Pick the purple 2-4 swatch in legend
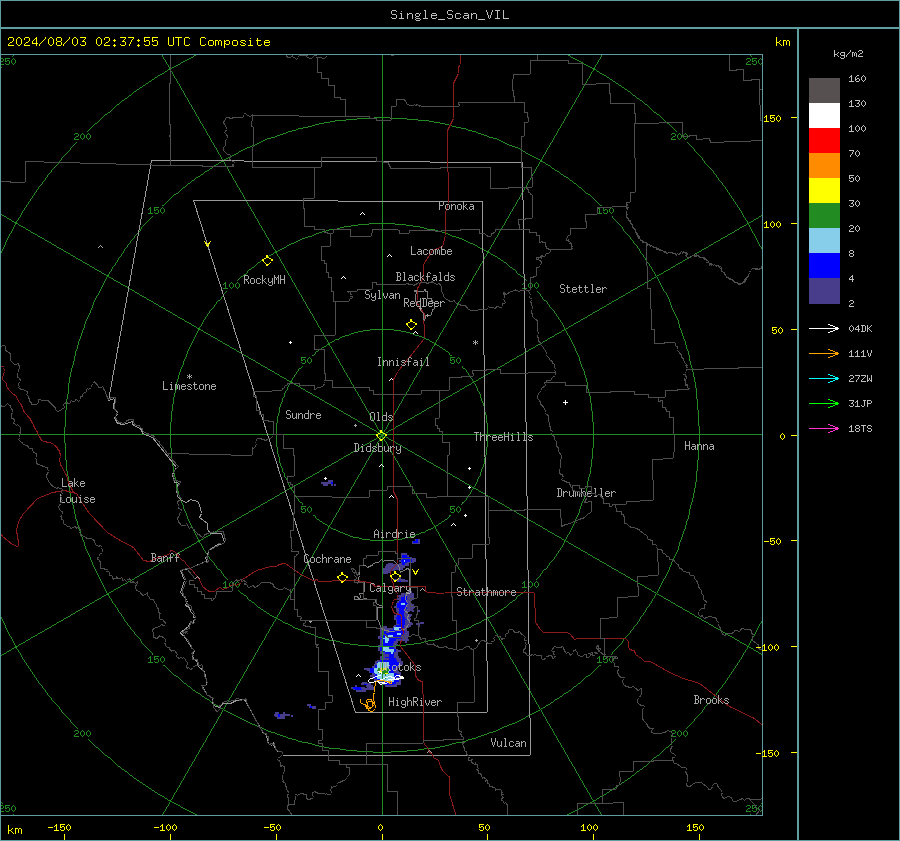This screenshot has height=841, width=900. click(x=824, y=290)
